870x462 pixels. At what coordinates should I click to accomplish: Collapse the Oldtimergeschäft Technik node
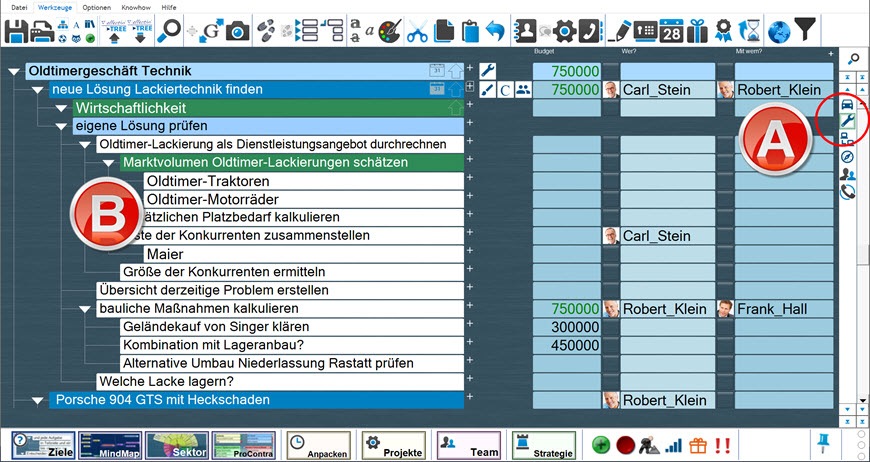pyautogui.click(x=14, y=72)
